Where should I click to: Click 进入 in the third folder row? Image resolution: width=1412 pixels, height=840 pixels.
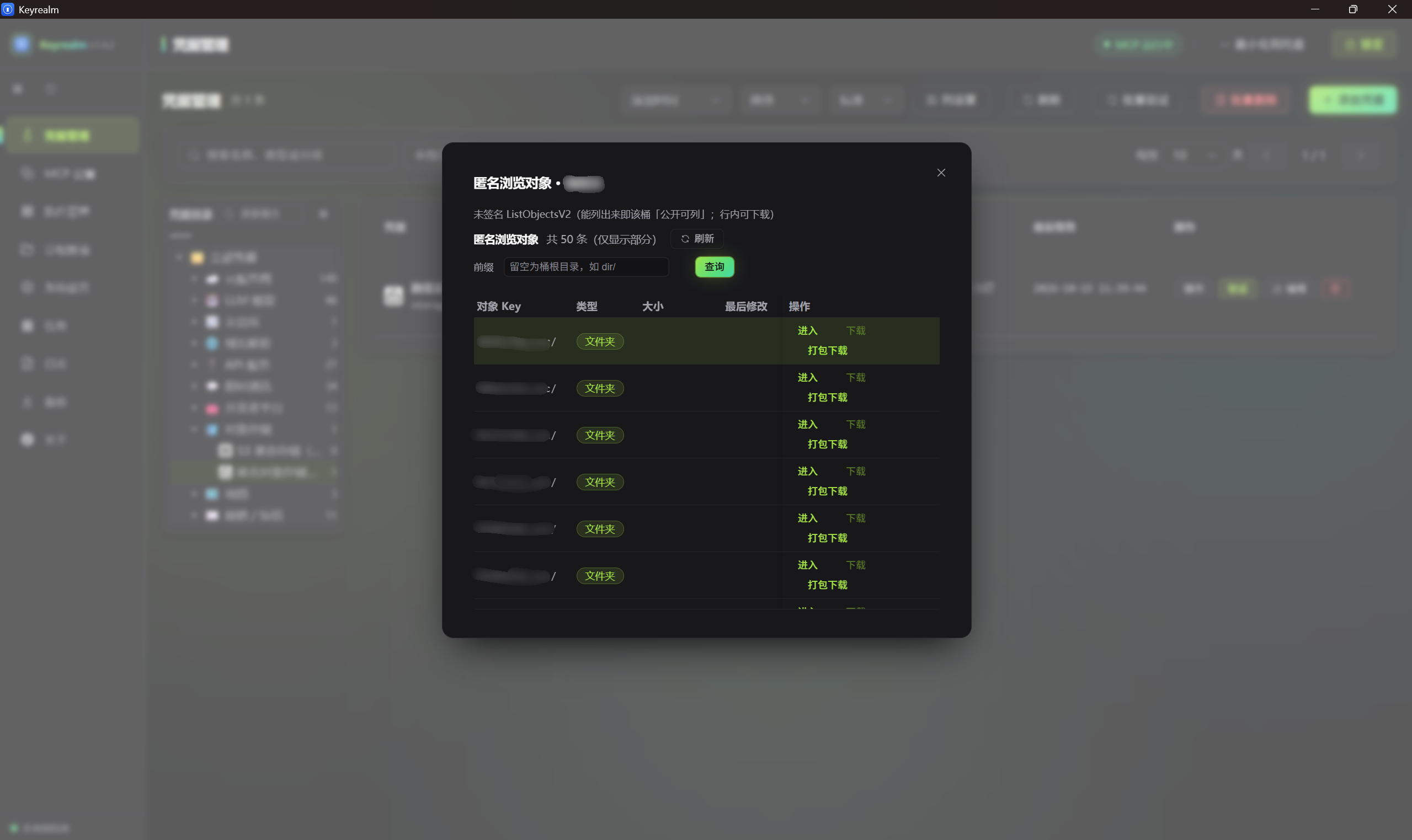807,425
